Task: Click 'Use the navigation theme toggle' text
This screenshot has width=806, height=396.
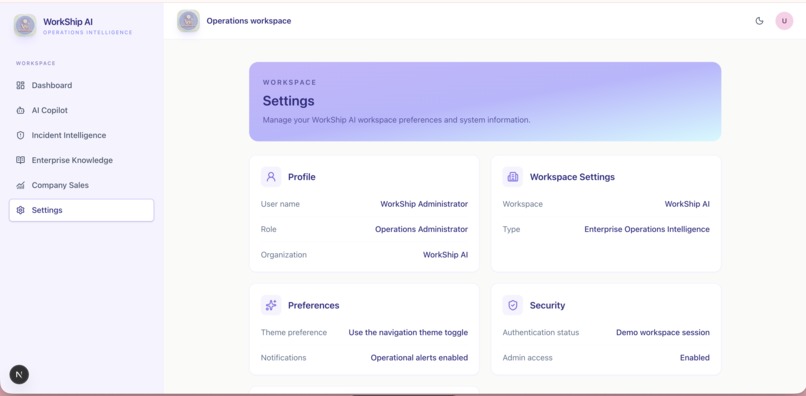Action: [x=408, y=333]
